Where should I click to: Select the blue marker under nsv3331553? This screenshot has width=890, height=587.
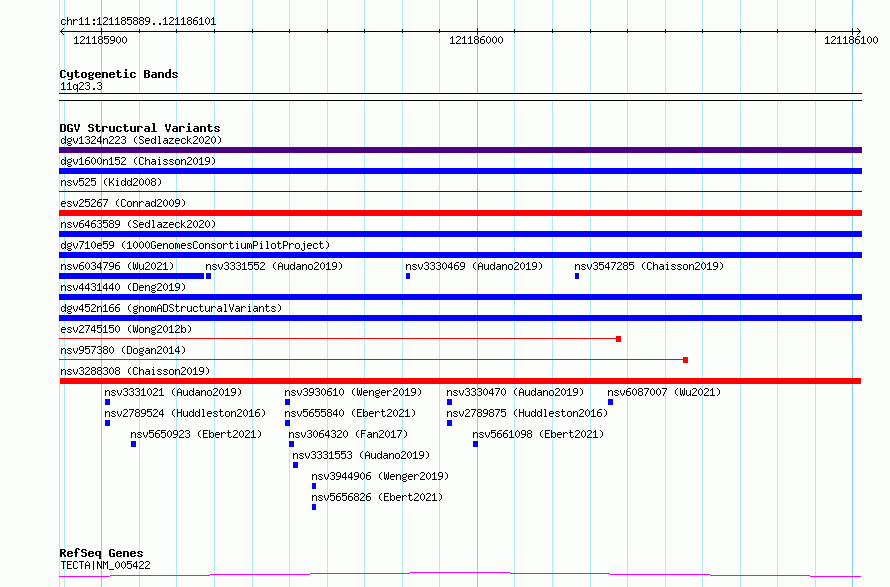[295, 465]
